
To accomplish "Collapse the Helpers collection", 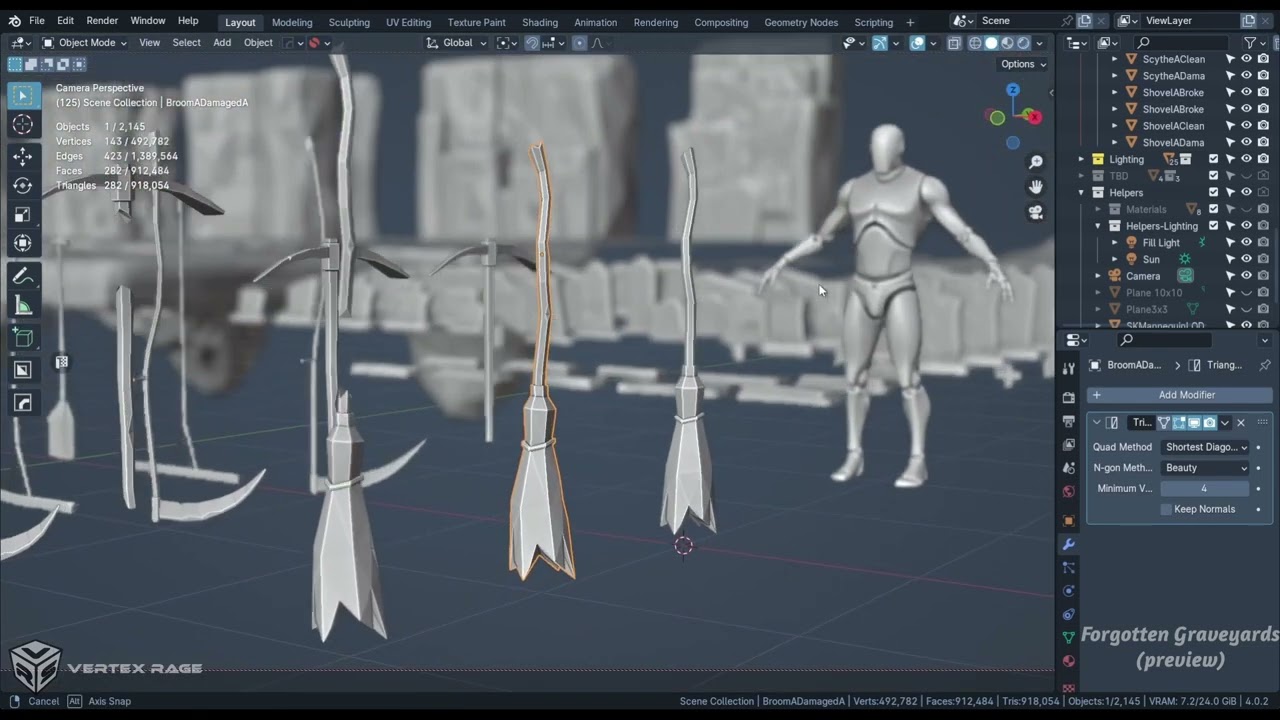I will tap(1081, 193).
